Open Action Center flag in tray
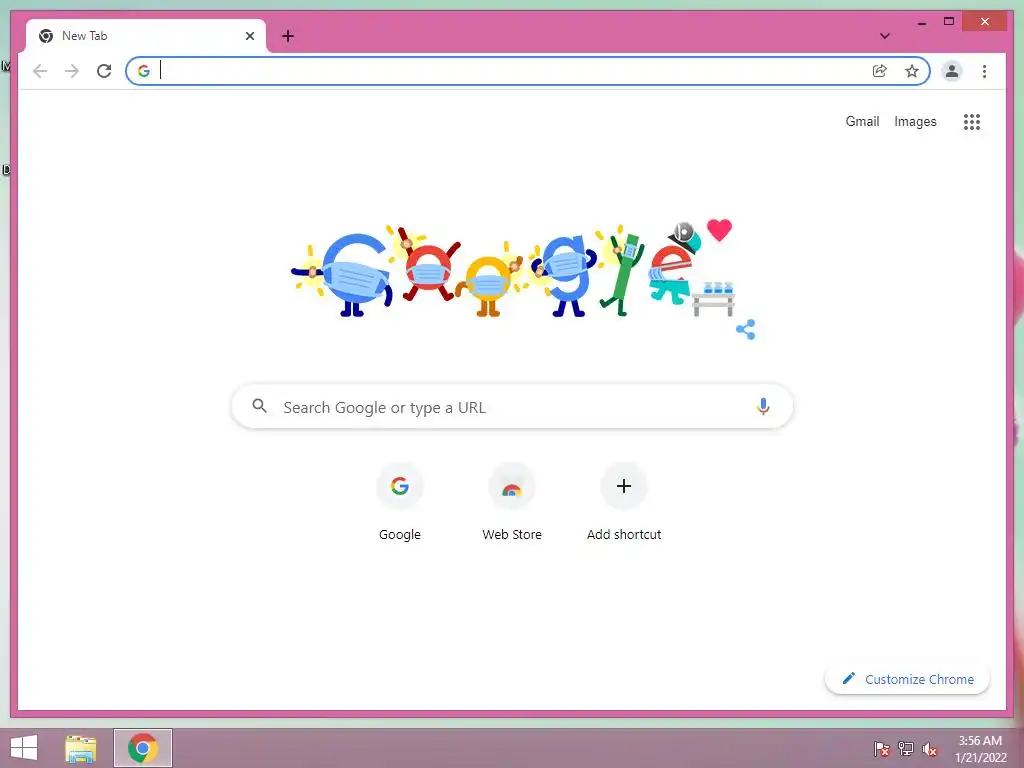1024x768 pixels. (882, 749)
